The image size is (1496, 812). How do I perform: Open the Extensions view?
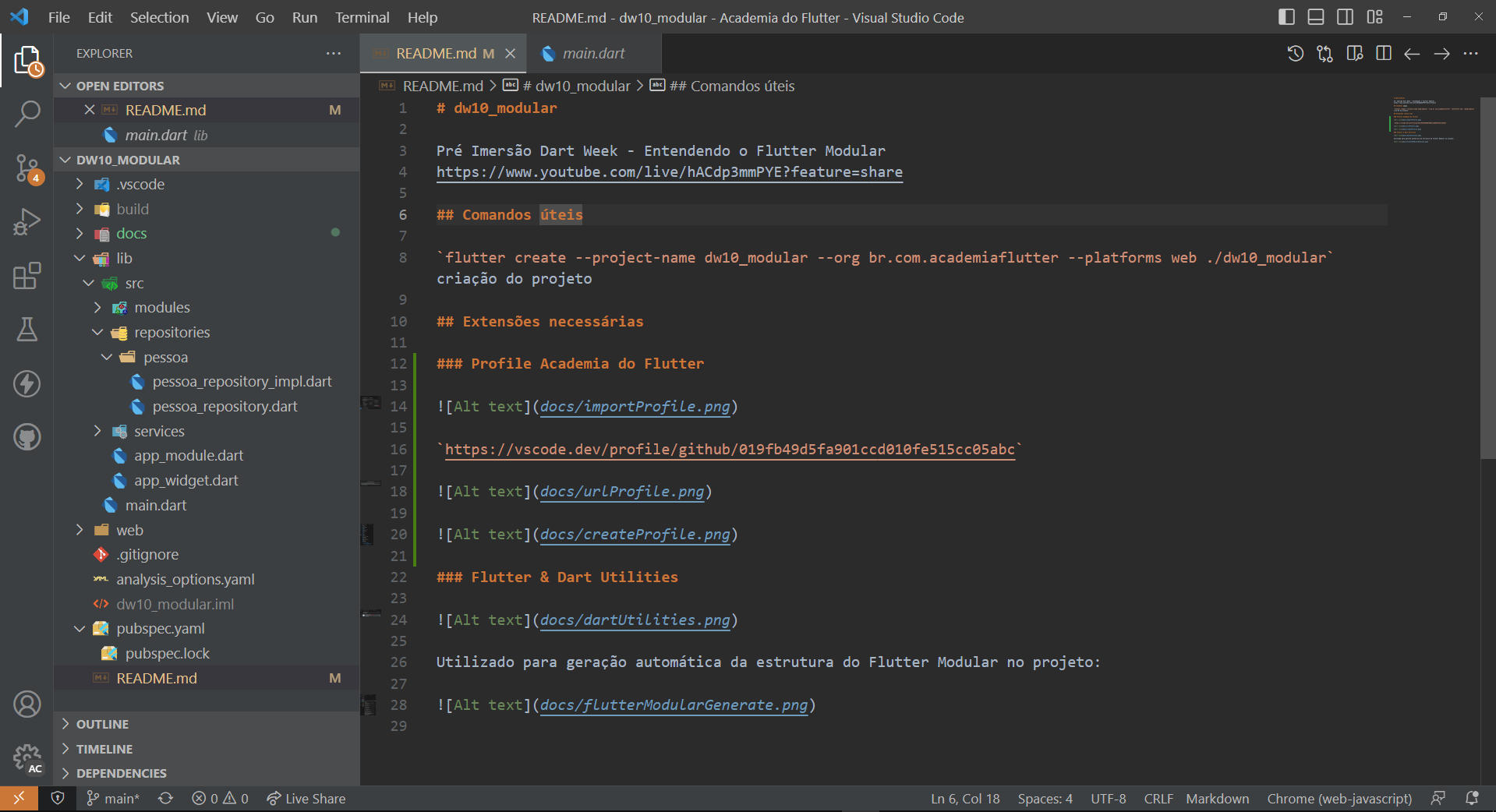27,276
